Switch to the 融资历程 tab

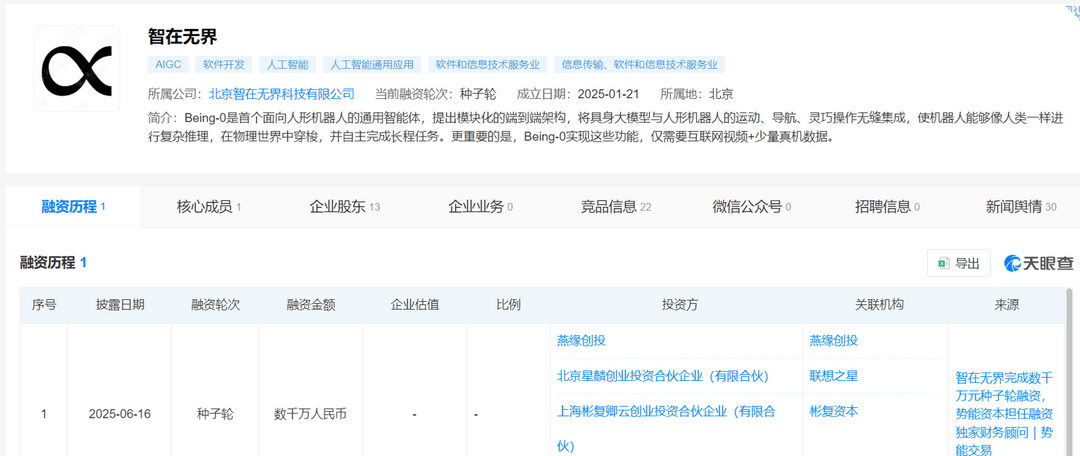point(73,207)
